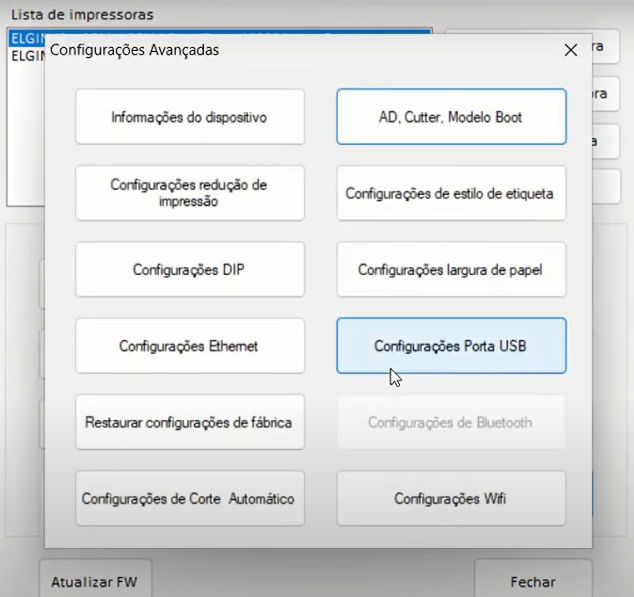Image resolution: width=634 pixels, height=597 pixels.
Task: Open Configurações largura de papel
Action: (x=451, y=269)
